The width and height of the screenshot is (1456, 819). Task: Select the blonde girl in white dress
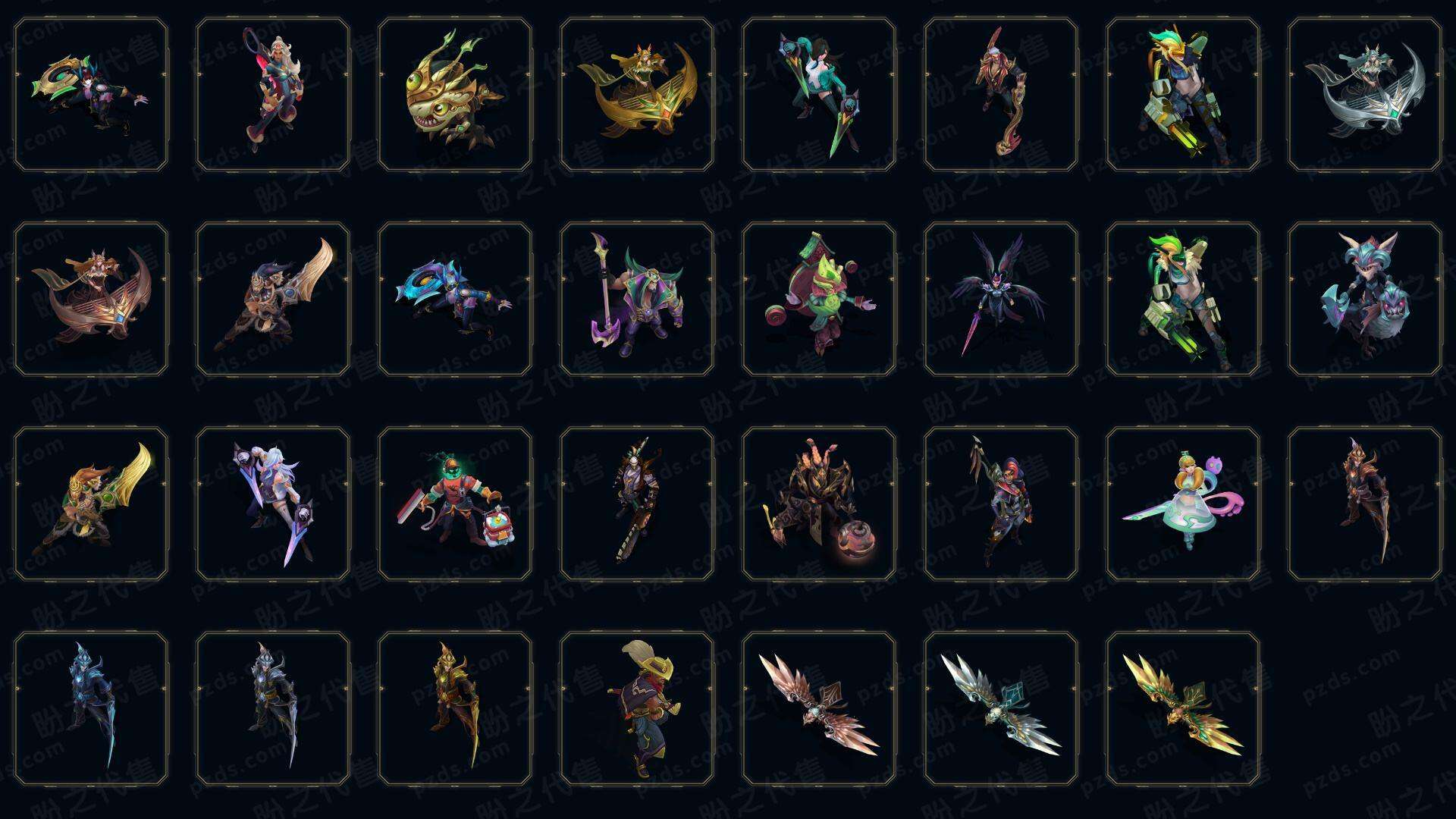[1183, 504]
